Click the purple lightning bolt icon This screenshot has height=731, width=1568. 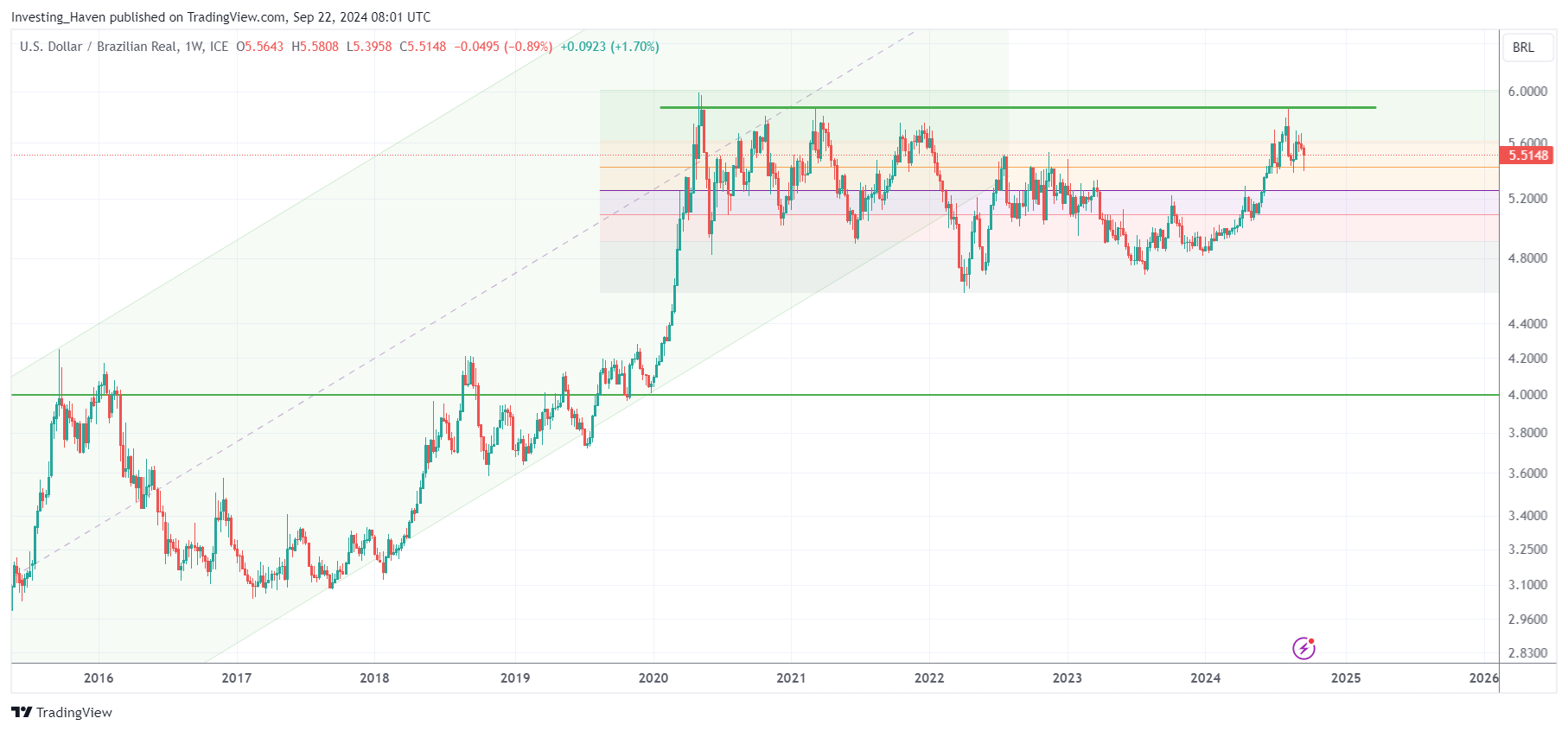click(1303, 648)
